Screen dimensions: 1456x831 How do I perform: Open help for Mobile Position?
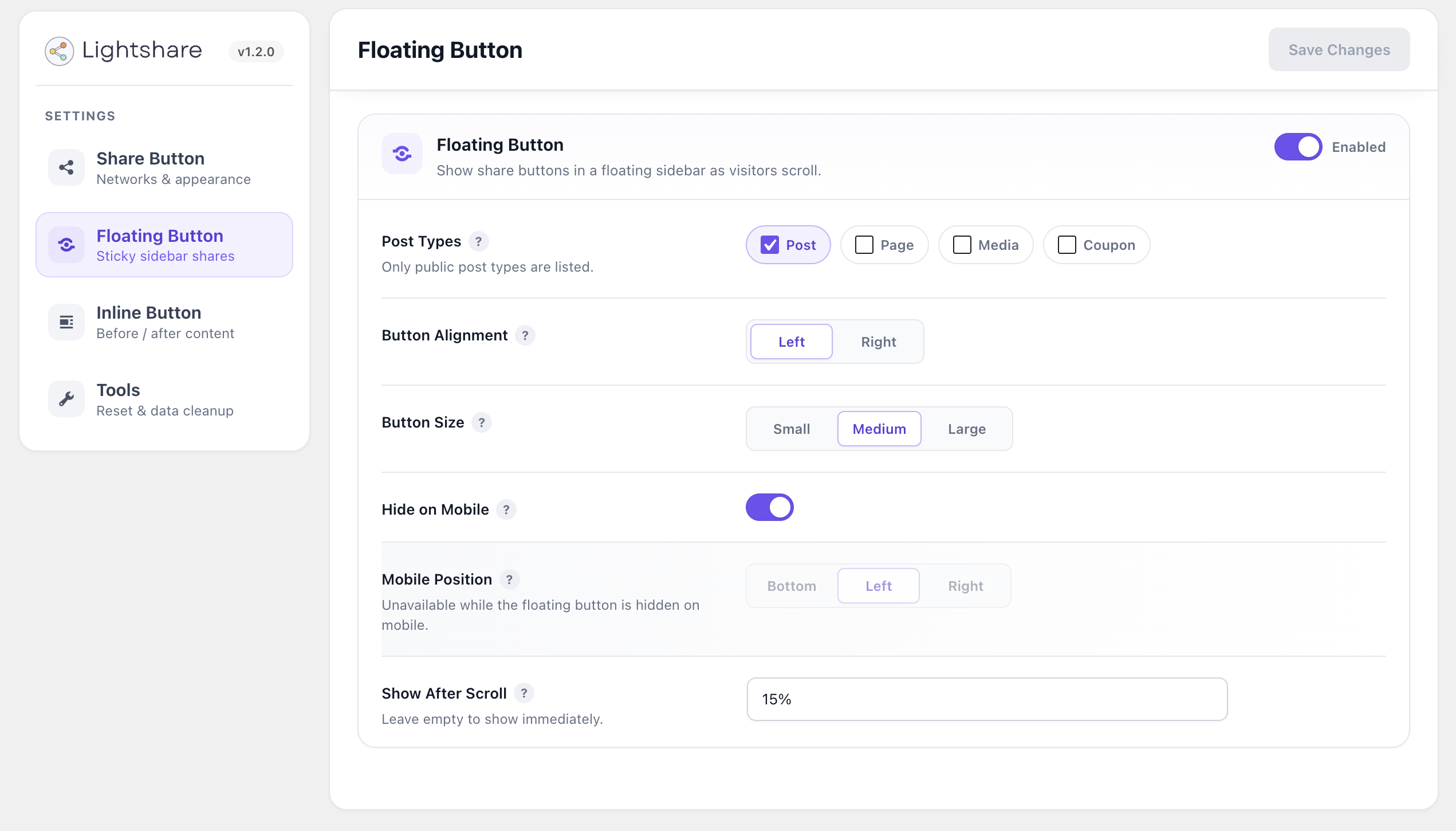click(509, 579)
